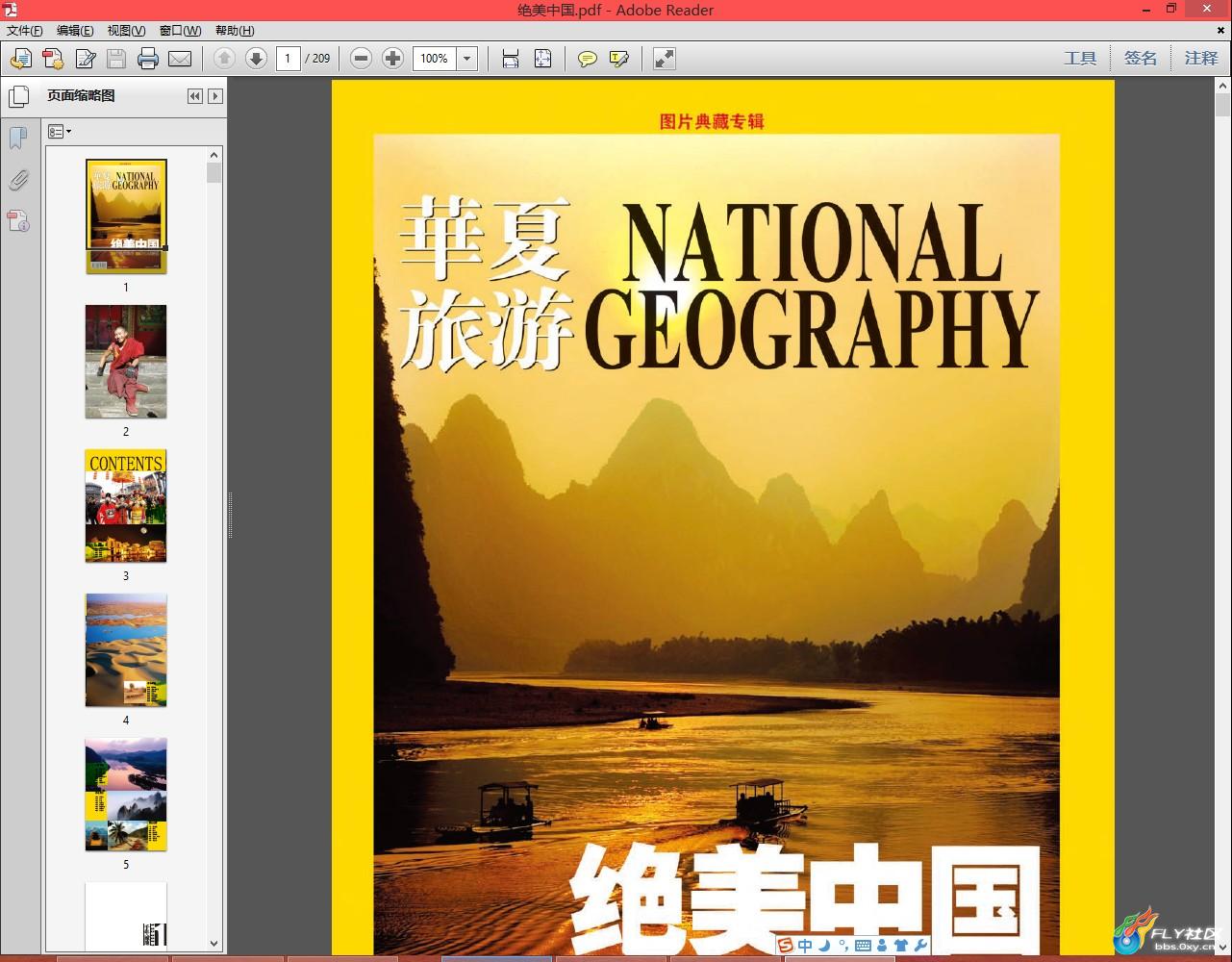This screenshot has width=1232, height=962.
Task: Go to next page with down arrow
Action: (x=256, y=59)
